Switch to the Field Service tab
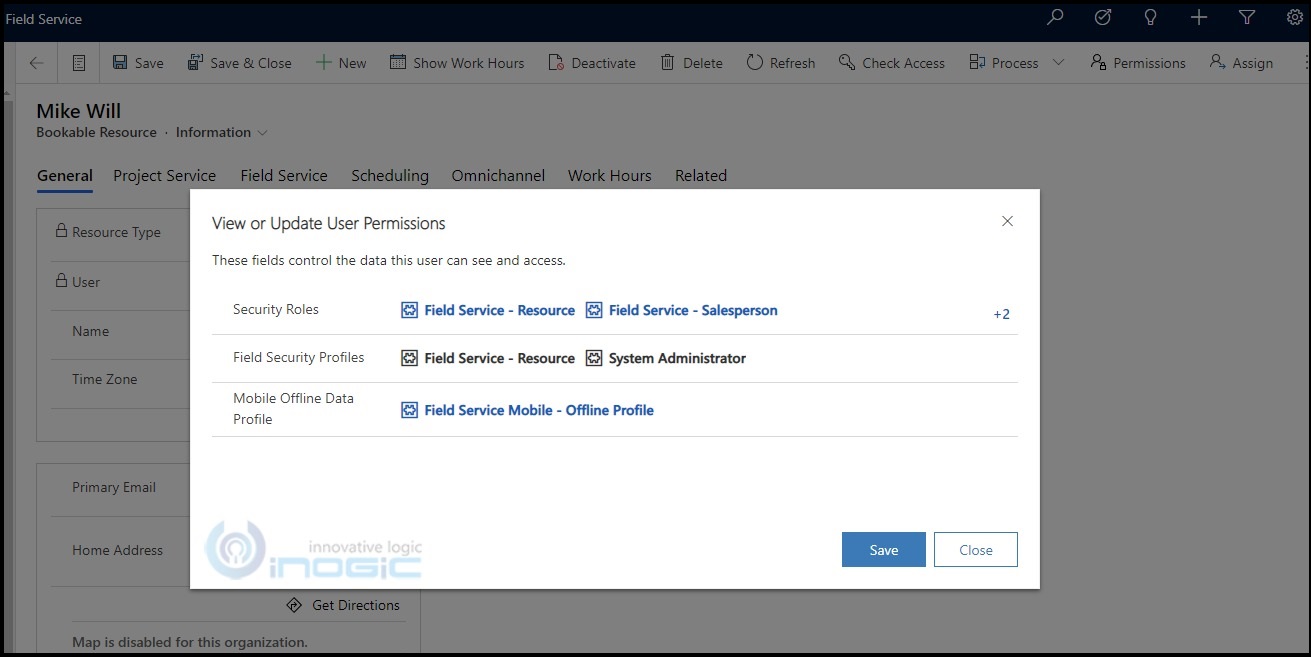Screen dimensions: 1311x657 (x=284, y=175)
